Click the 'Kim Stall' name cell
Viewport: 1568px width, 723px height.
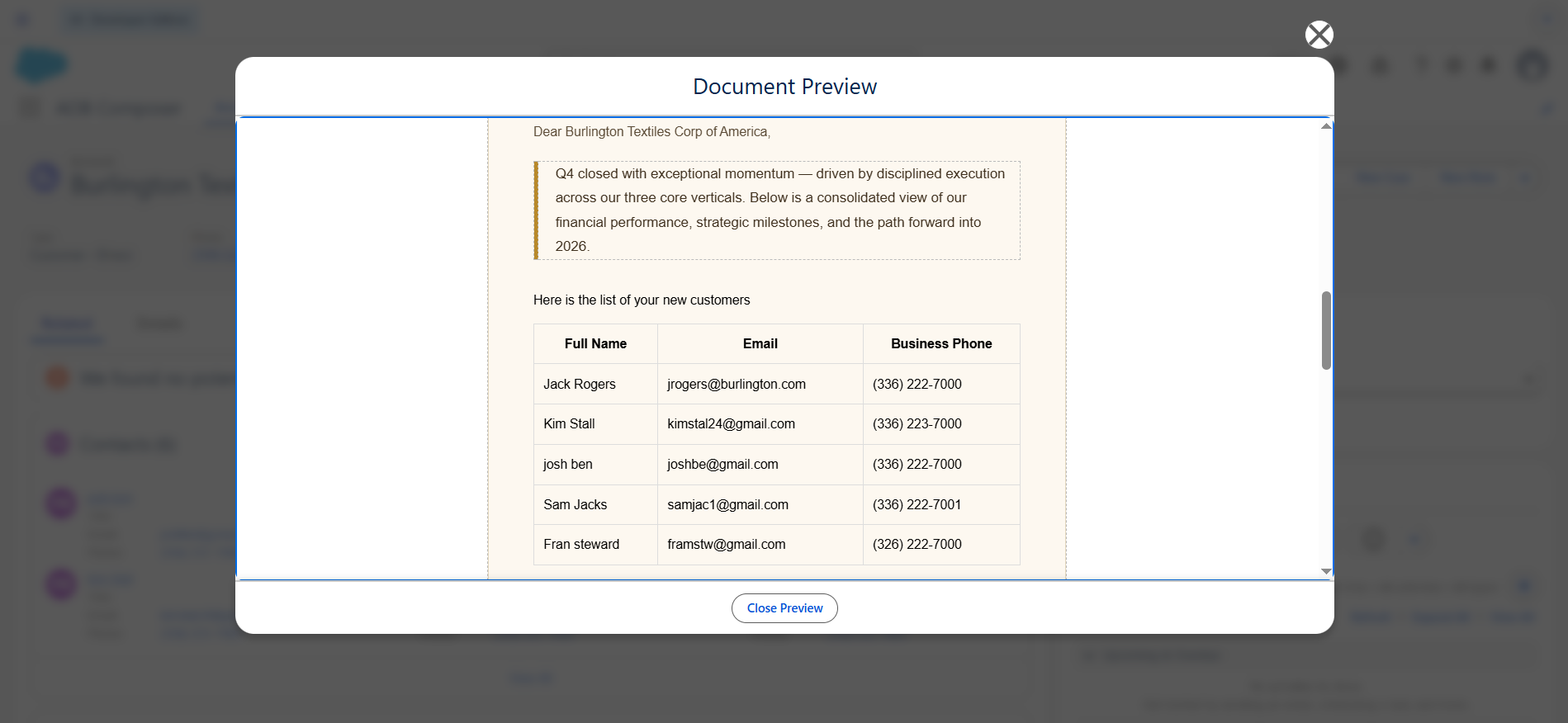[595, 424]
